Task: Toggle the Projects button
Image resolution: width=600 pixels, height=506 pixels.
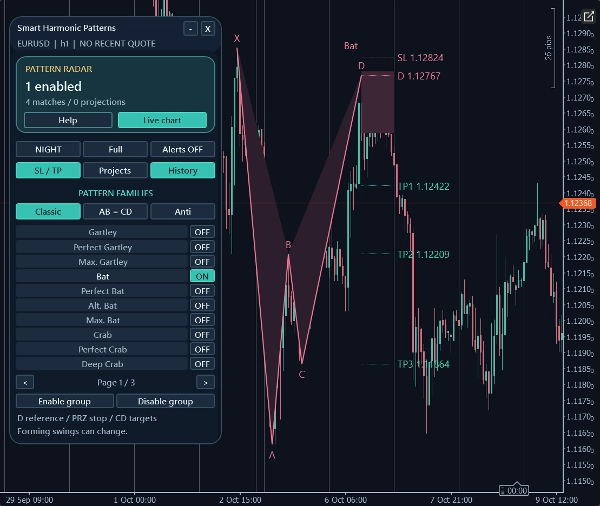Action: [x=115, y=170]
